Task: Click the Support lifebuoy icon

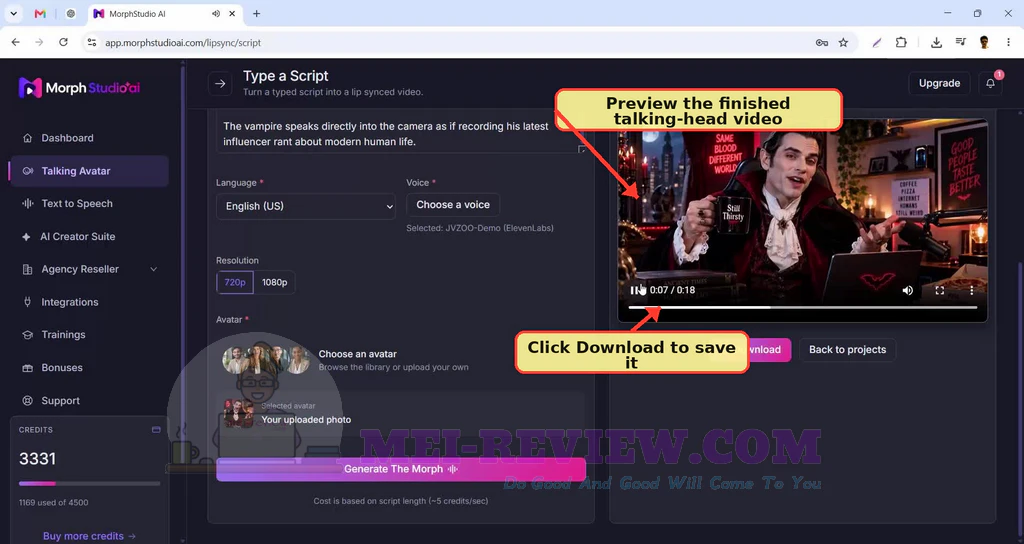Action: (27, 401)
